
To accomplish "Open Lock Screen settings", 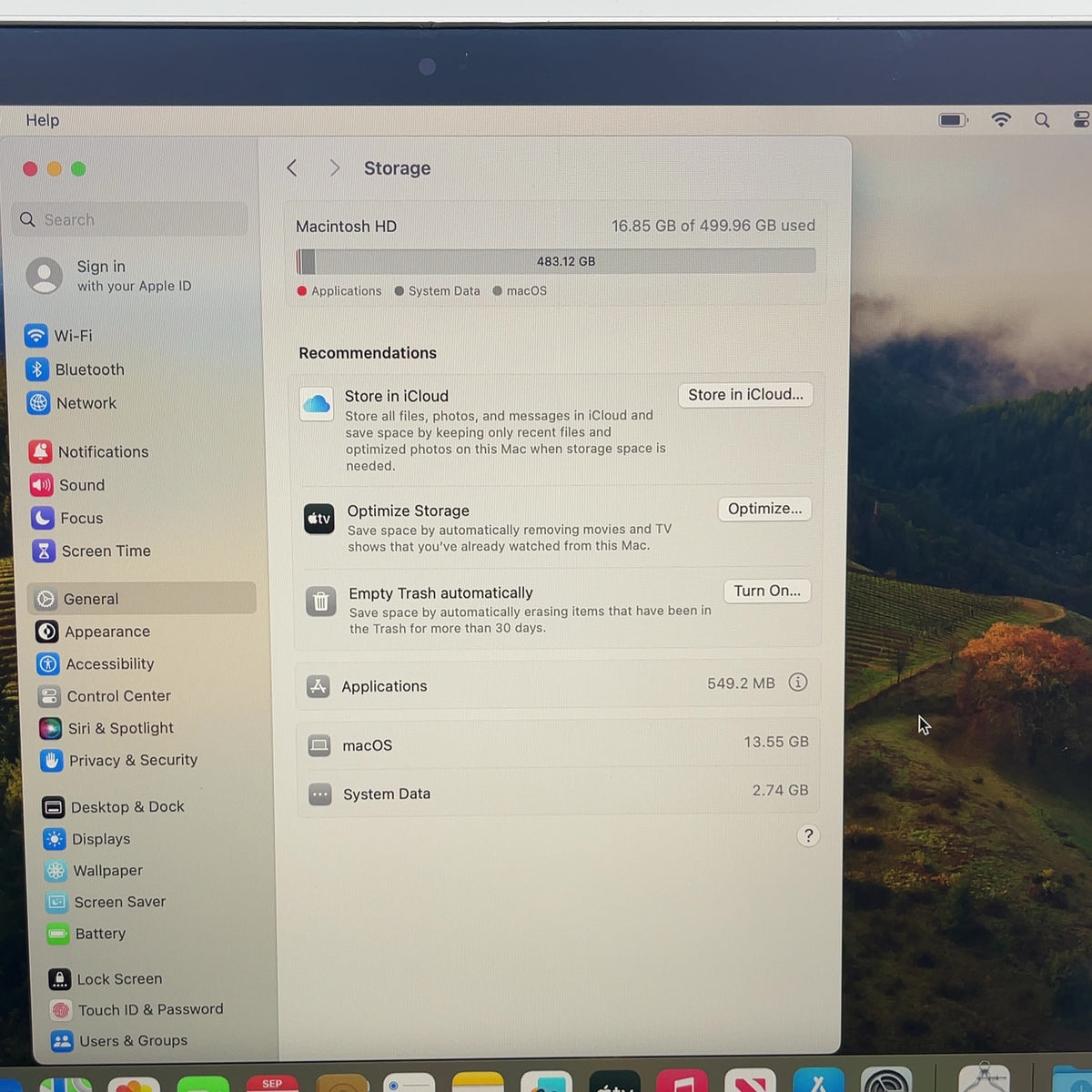I will pyautogui.click(x=106, y=979).
